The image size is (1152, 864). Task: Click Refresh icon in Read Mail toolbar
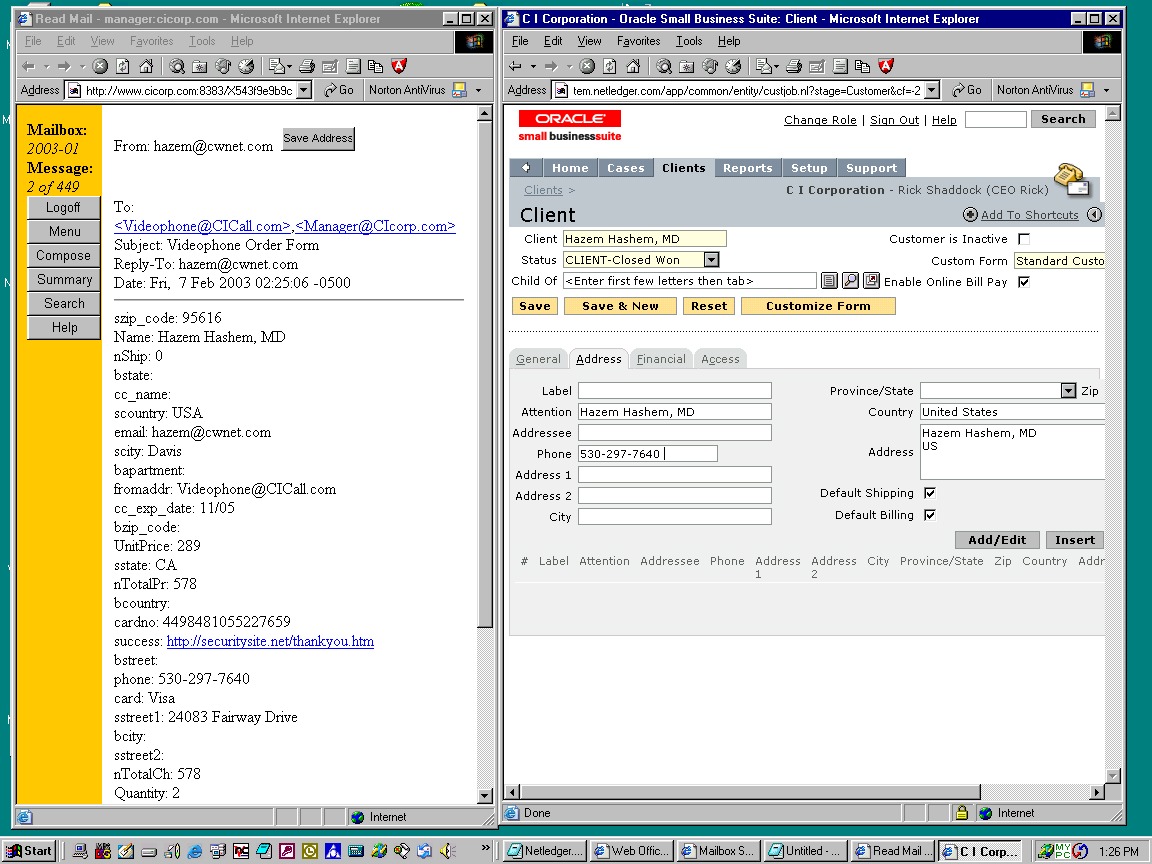[x=123, y=66]
